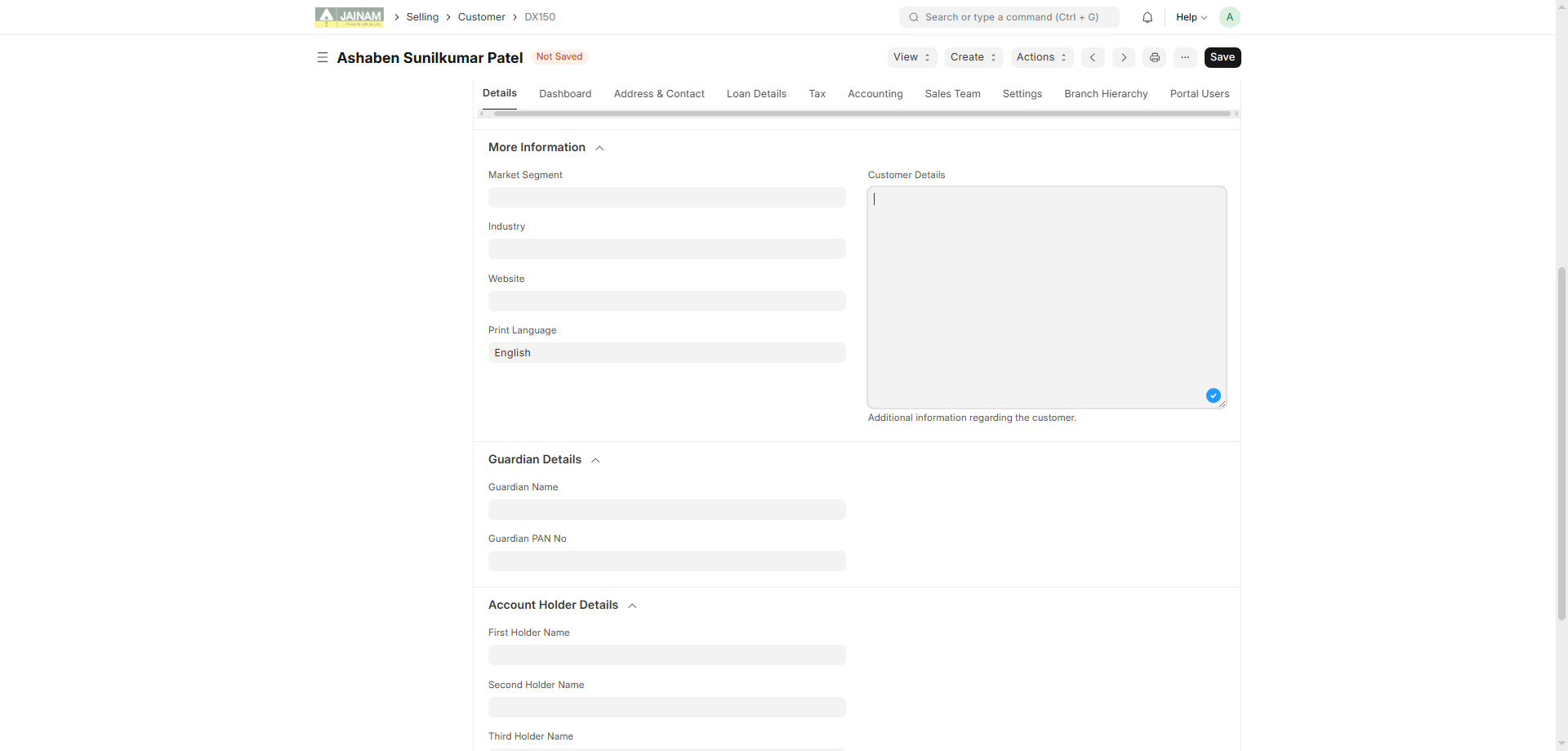Focus the Guardian Name input field
Image resolution: width=1568 pixels, height=751 pixels.
[x=666, y=510]
